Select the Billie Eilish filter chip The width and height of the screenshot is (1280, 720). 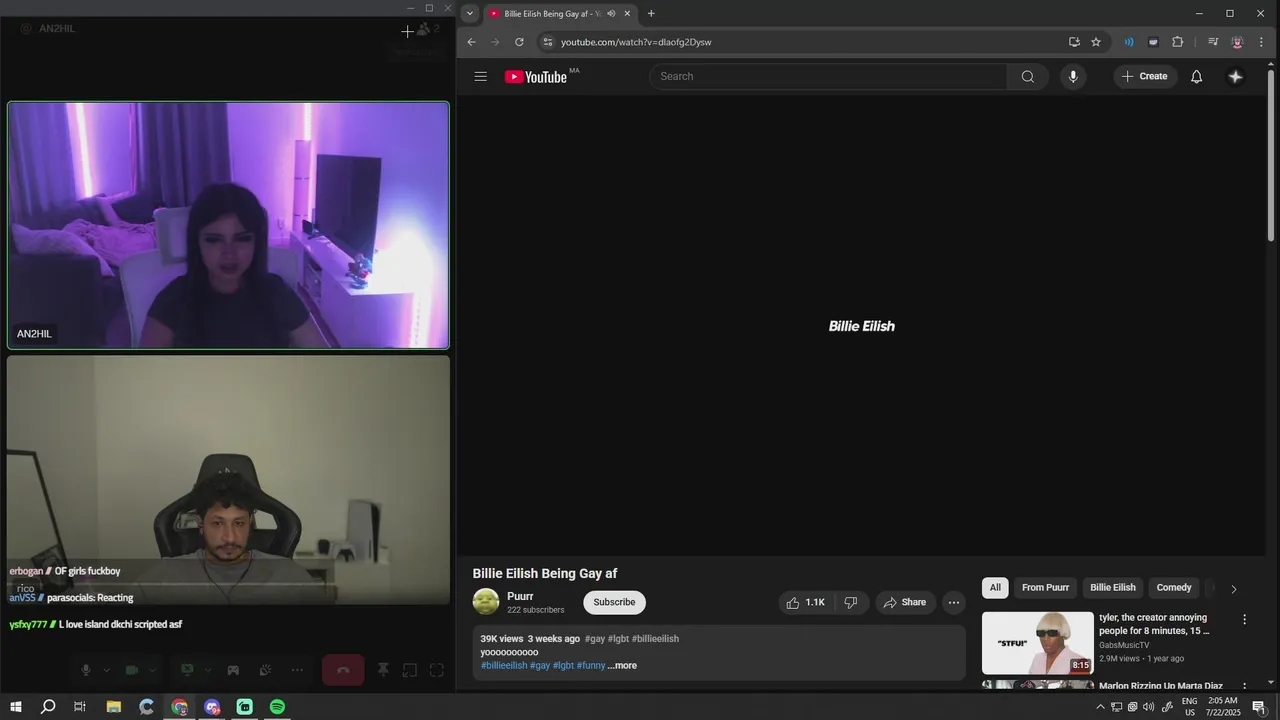point(1113,588)
